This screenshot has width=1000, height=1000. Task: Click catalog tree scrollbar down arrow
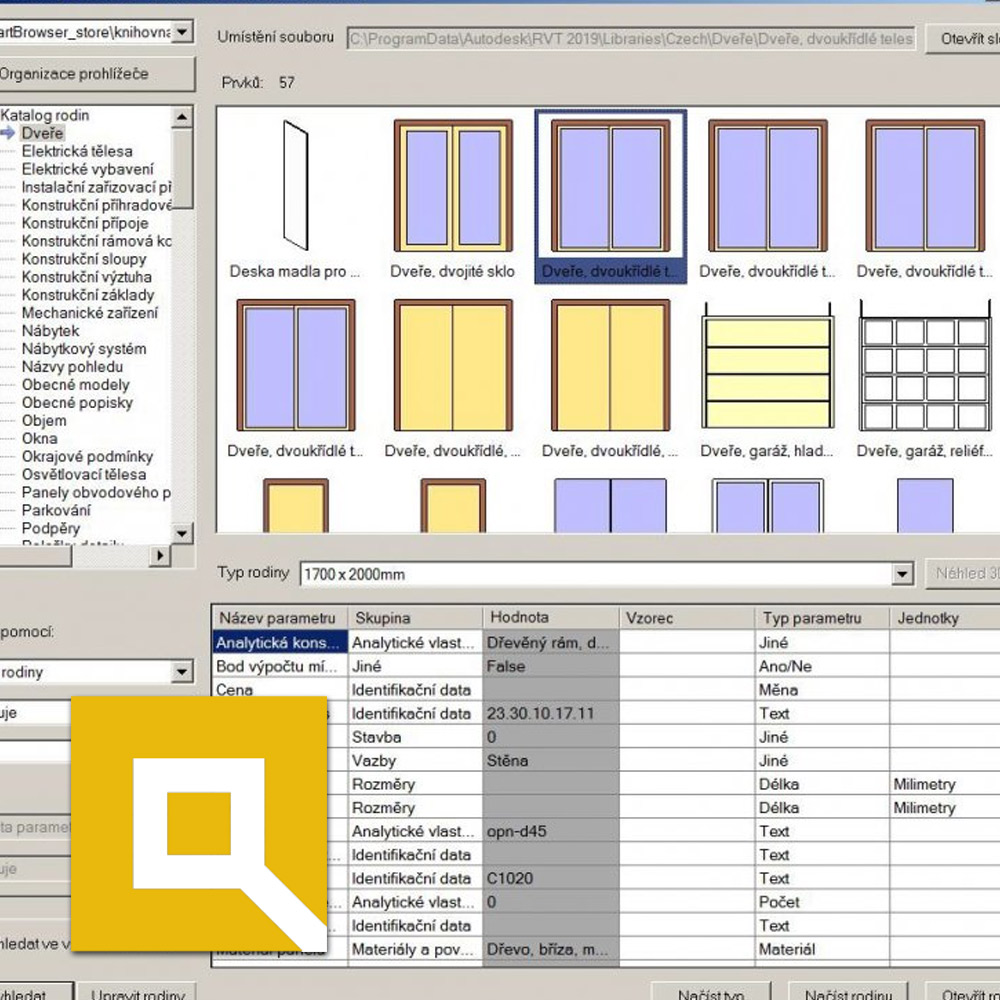[x=182, y=533]
